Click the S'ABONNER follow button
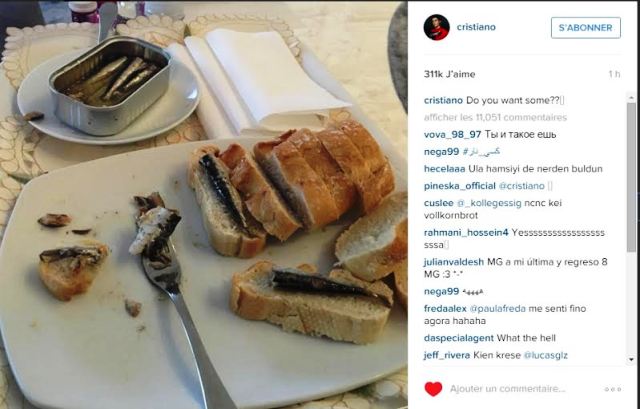 point(586,28)
